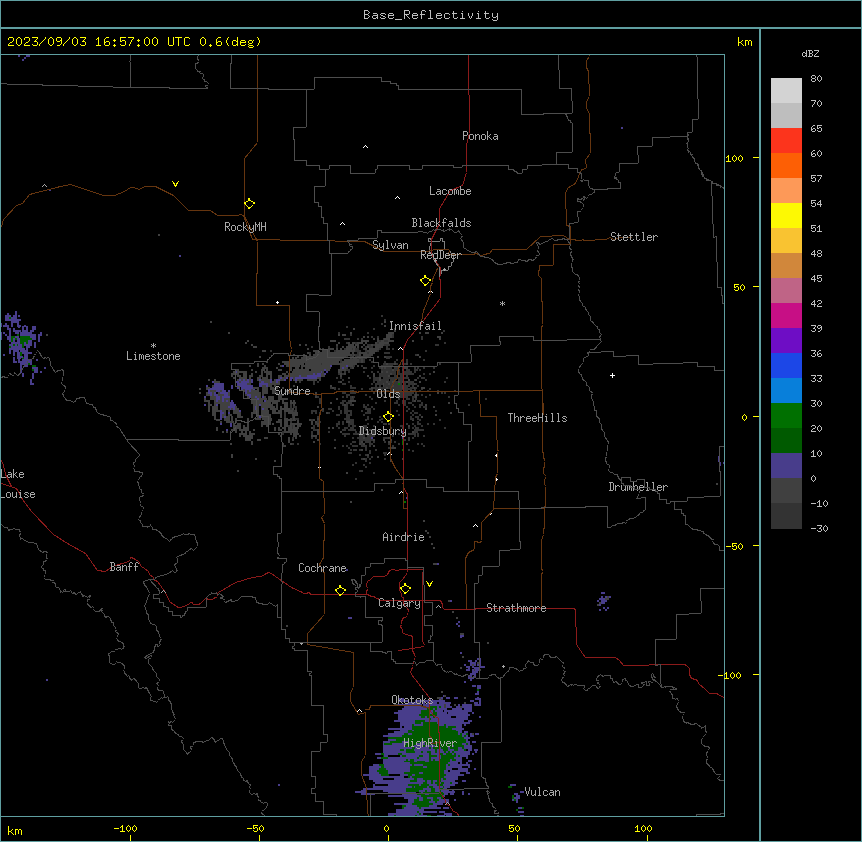
Task: Select the light gray 80-70 dBZ swatch
Action: [x=786, y=91]
